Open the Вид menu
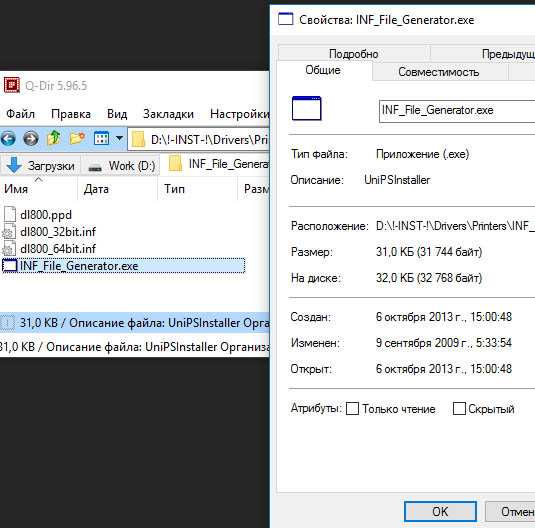Viewport: 535px width, 528px height. click(x=117, y=114)
